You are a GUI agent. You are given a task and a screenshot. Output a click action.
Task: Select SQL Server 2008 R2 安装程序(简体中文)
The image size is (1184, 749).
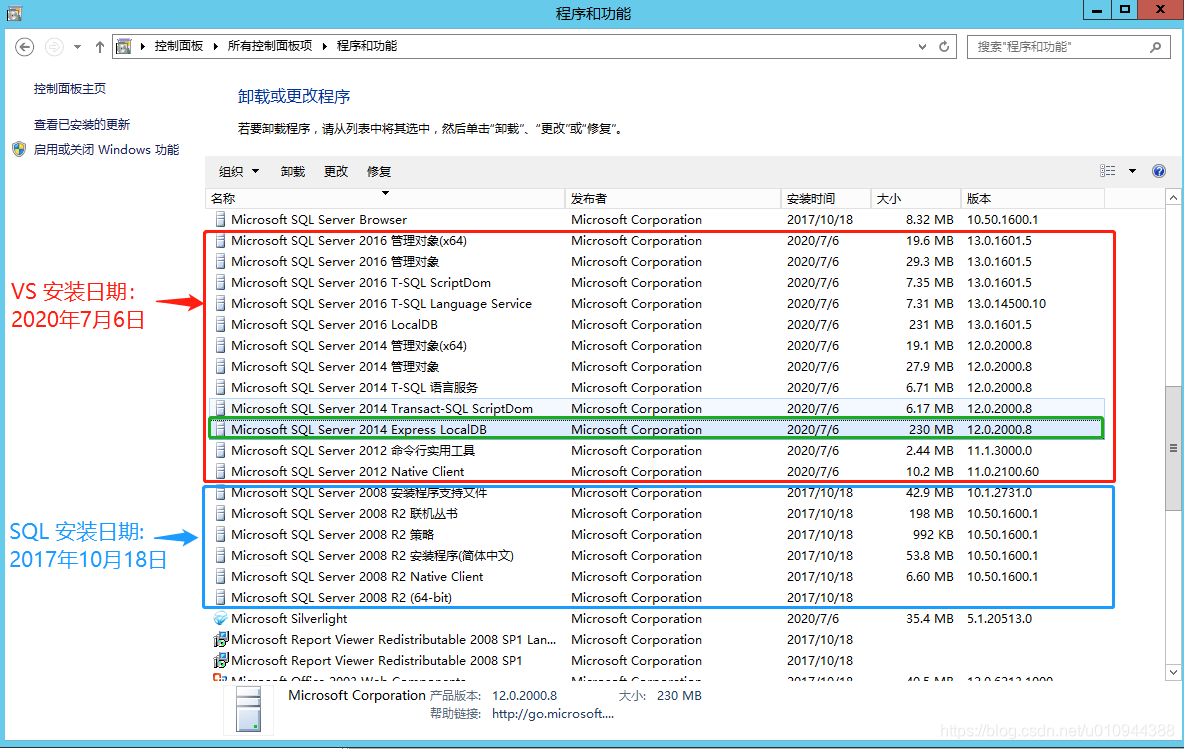[655, 556]
